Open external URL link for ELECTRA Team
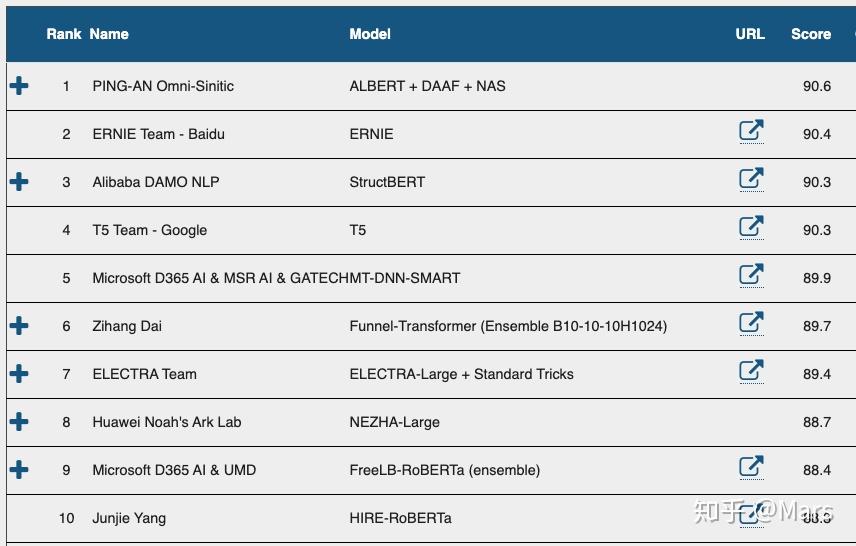The height and width of the screenshot is (546, 856). pos(750,372)
